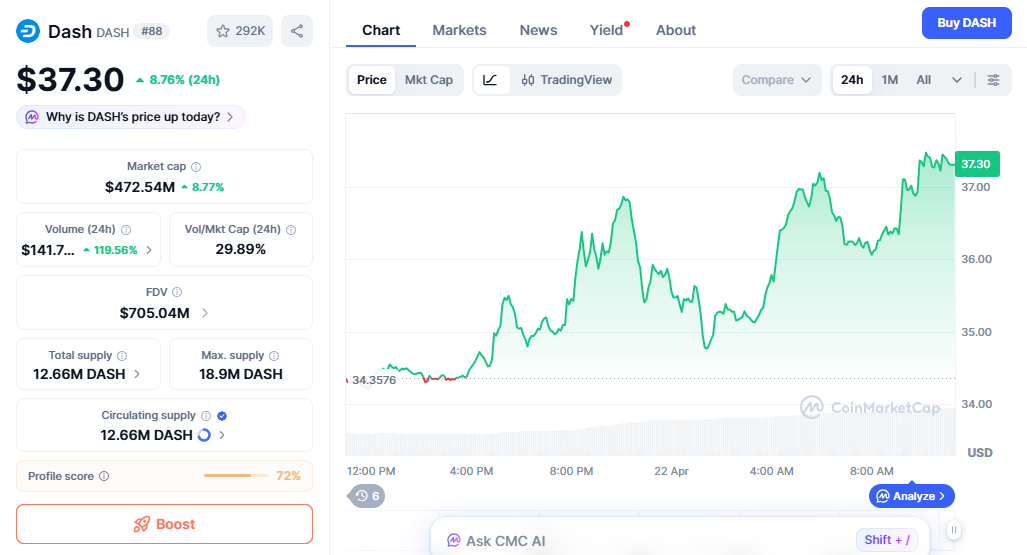1027x555 pixels.
Task: Click the circulating supply progress ring icon
Action: coord(204,435)
